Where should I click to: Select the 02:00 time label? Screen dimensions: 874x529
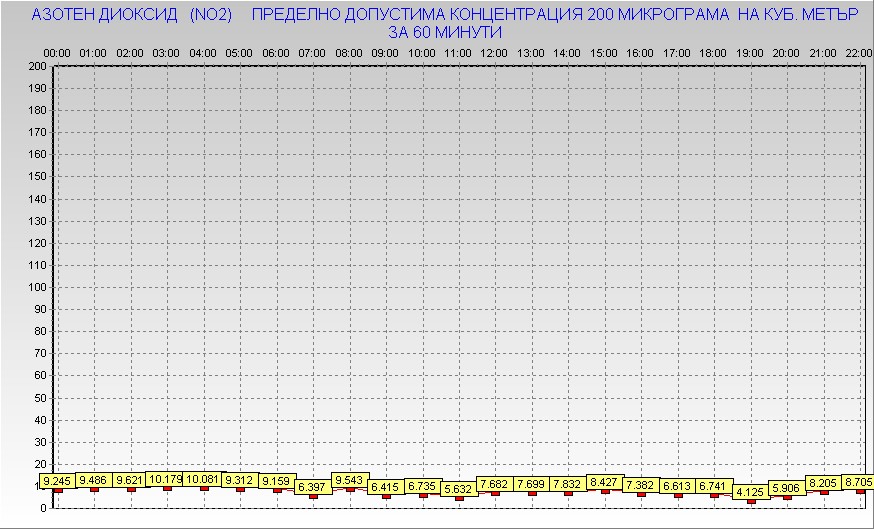click(130, 54)
